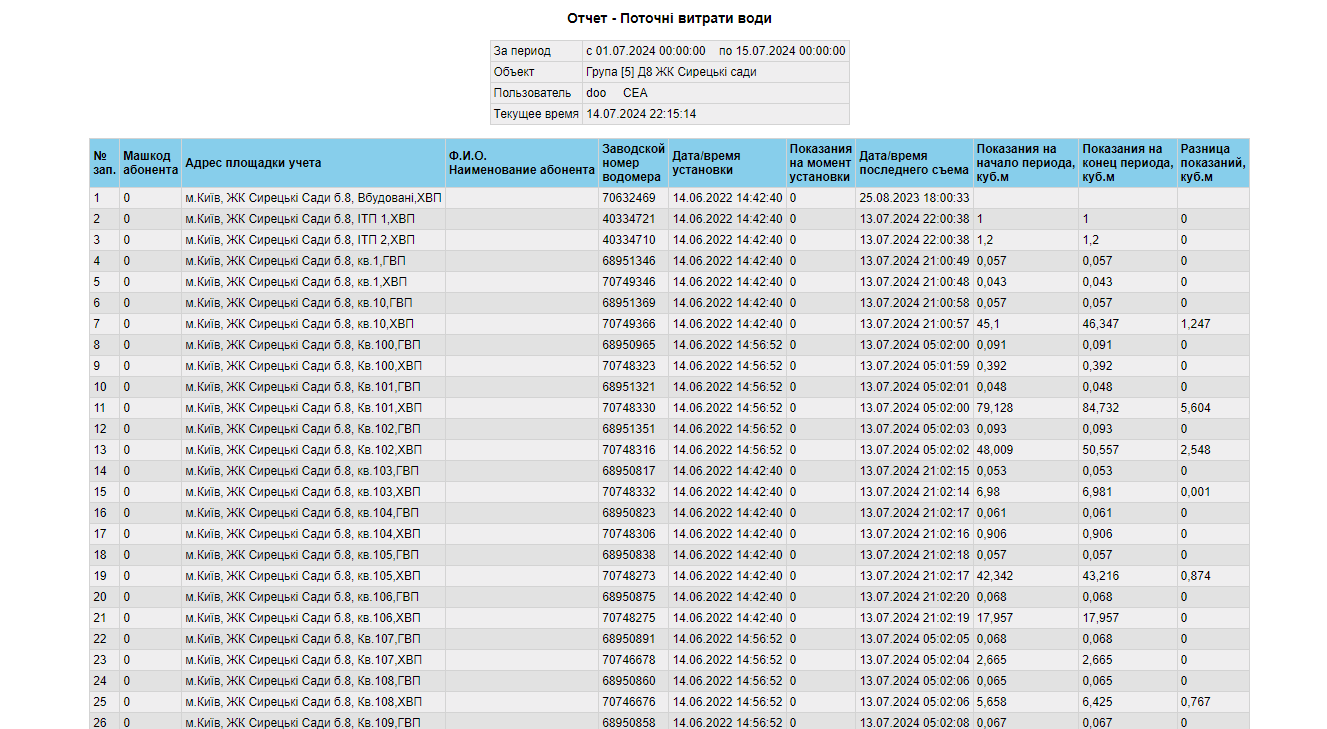Click address cell 'Кв.108,ГВП'
This screenshot has height=729, width=1327.
313,681
